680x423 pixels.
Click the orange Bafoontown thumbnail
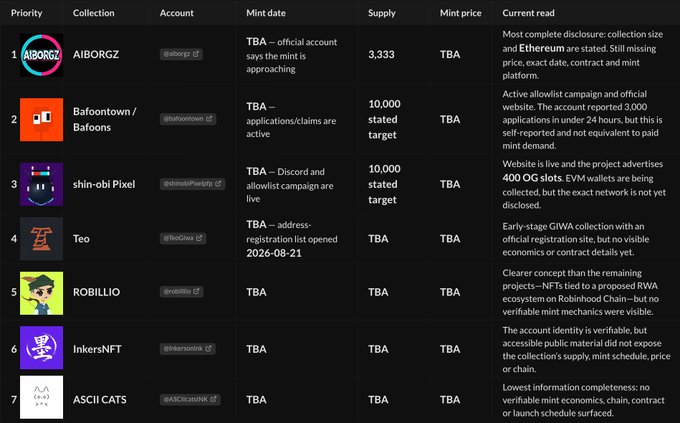click(x=41, y=119)
